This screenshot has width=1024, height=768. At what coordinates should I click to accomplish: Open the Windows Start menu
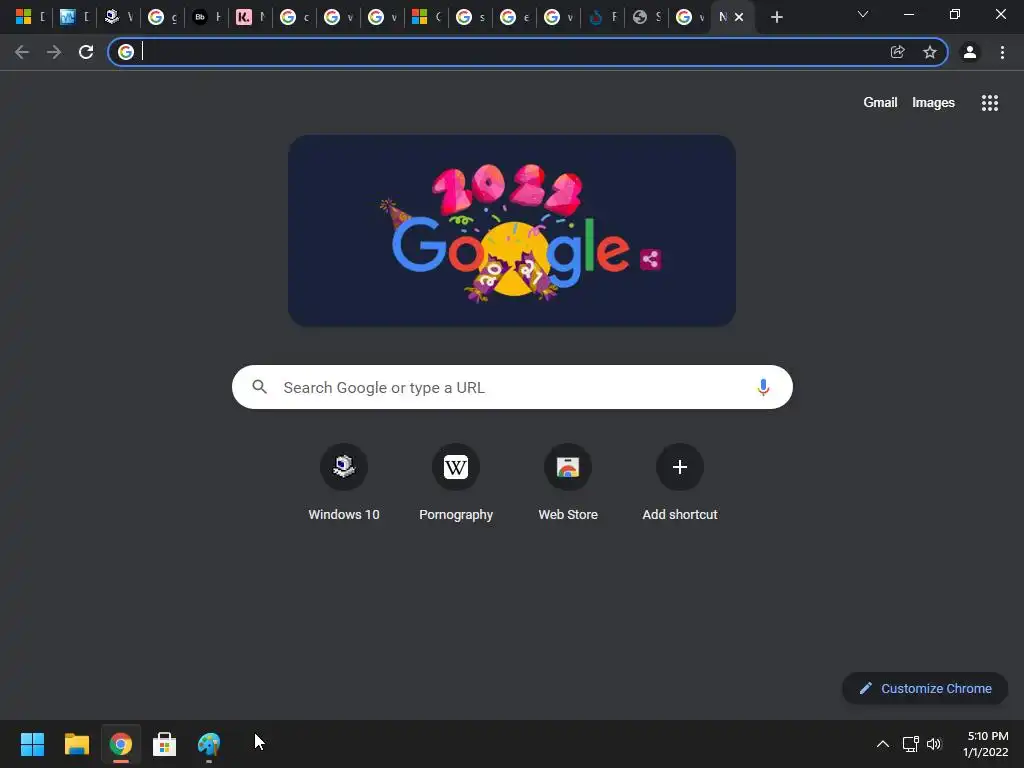(32, 744)
